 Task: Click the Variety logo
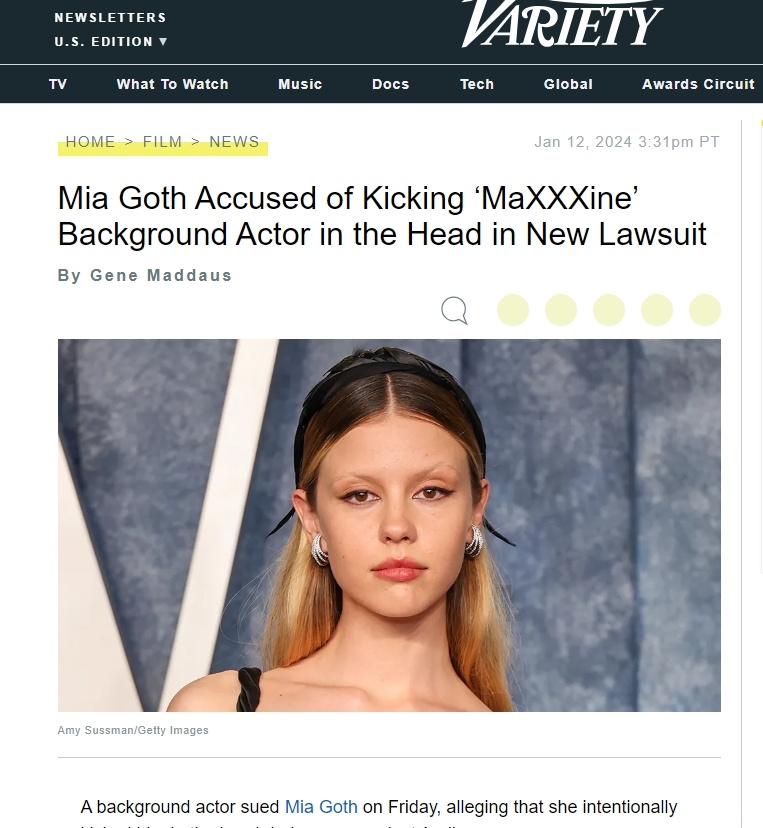tap(562, 24)
